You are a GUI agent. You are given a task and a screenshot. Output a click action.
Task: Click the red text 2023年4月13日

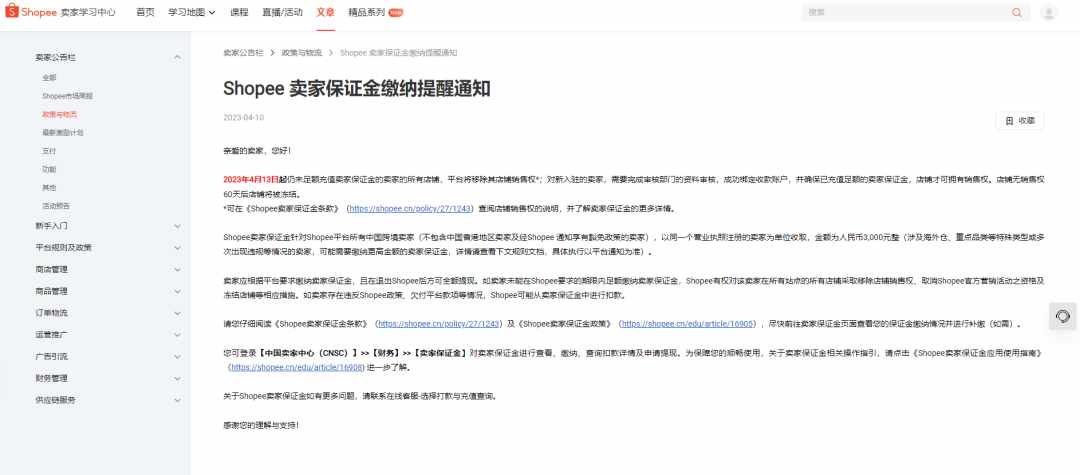click(x=251, y=179)
